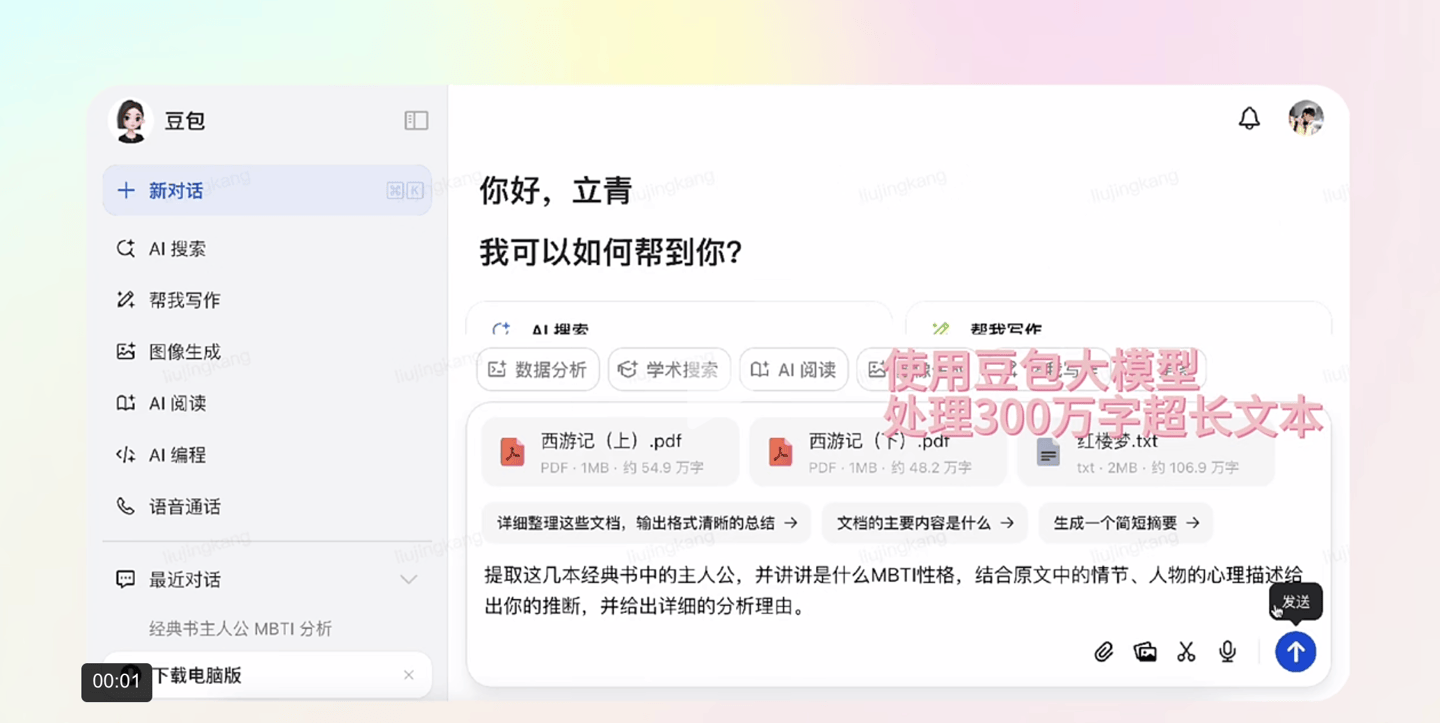Collapse the 最近对话 section chevron
Image resolution: width=1440 pixels, height=723 pixels.
click(408, 579)
